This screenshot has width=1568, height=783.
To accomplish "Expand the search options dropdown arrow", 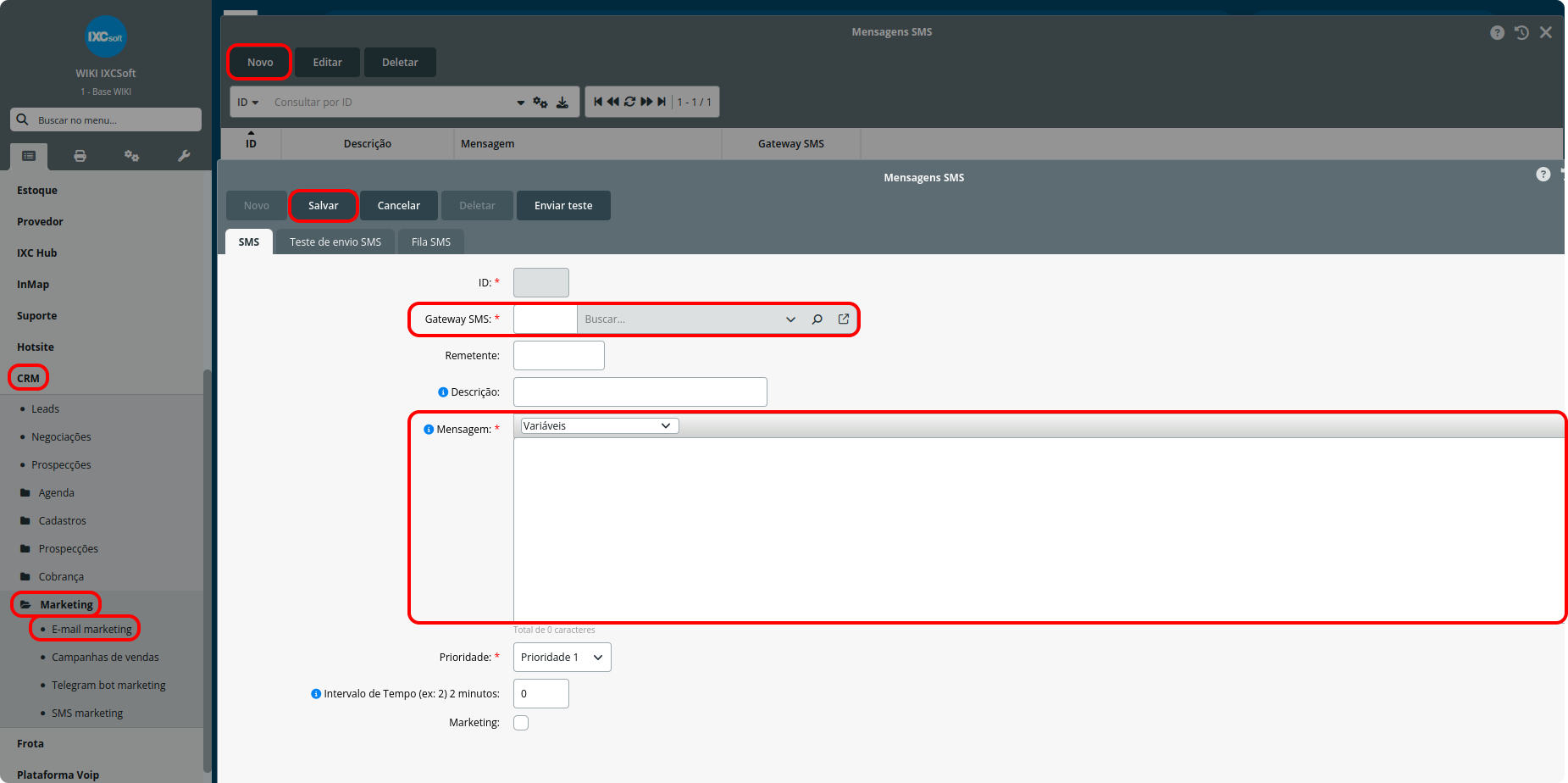I will tap(520, 103).
